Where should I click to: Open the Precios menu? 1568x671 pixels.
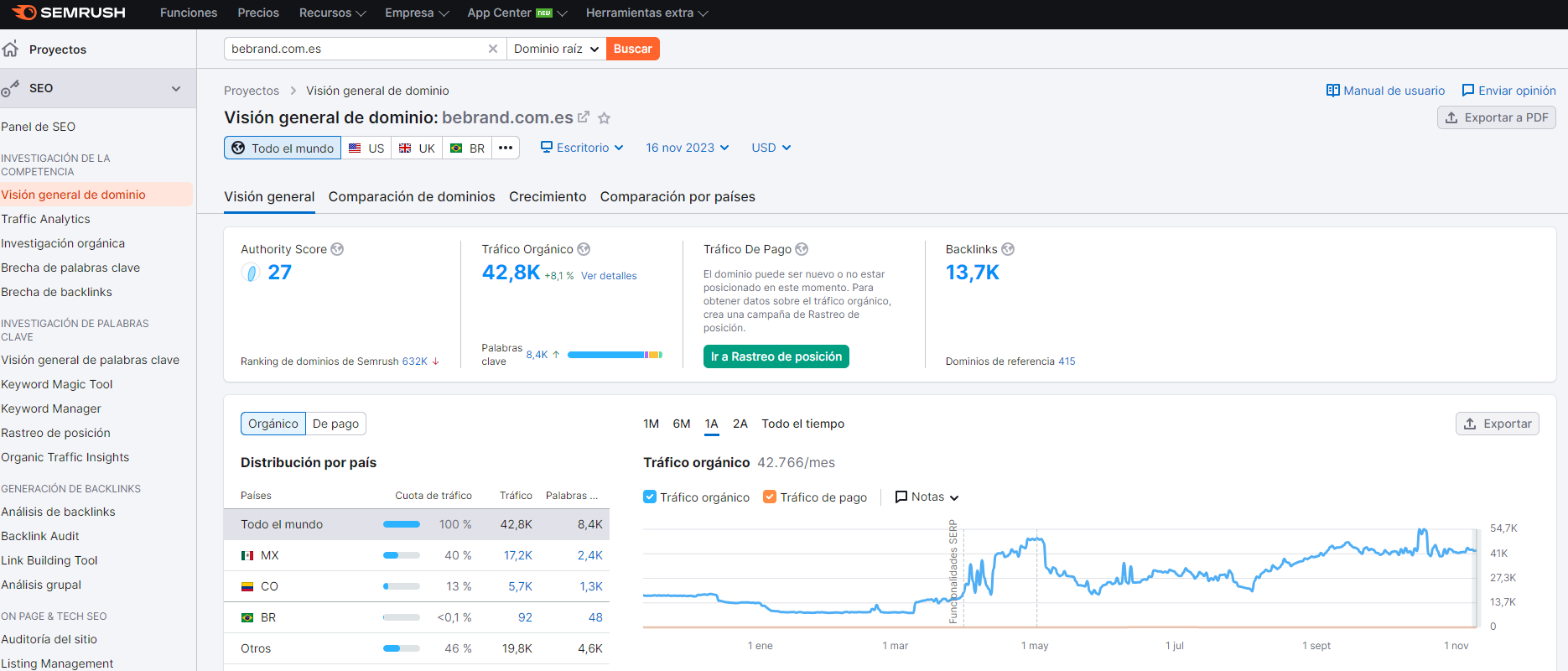[x=258, y=13]
